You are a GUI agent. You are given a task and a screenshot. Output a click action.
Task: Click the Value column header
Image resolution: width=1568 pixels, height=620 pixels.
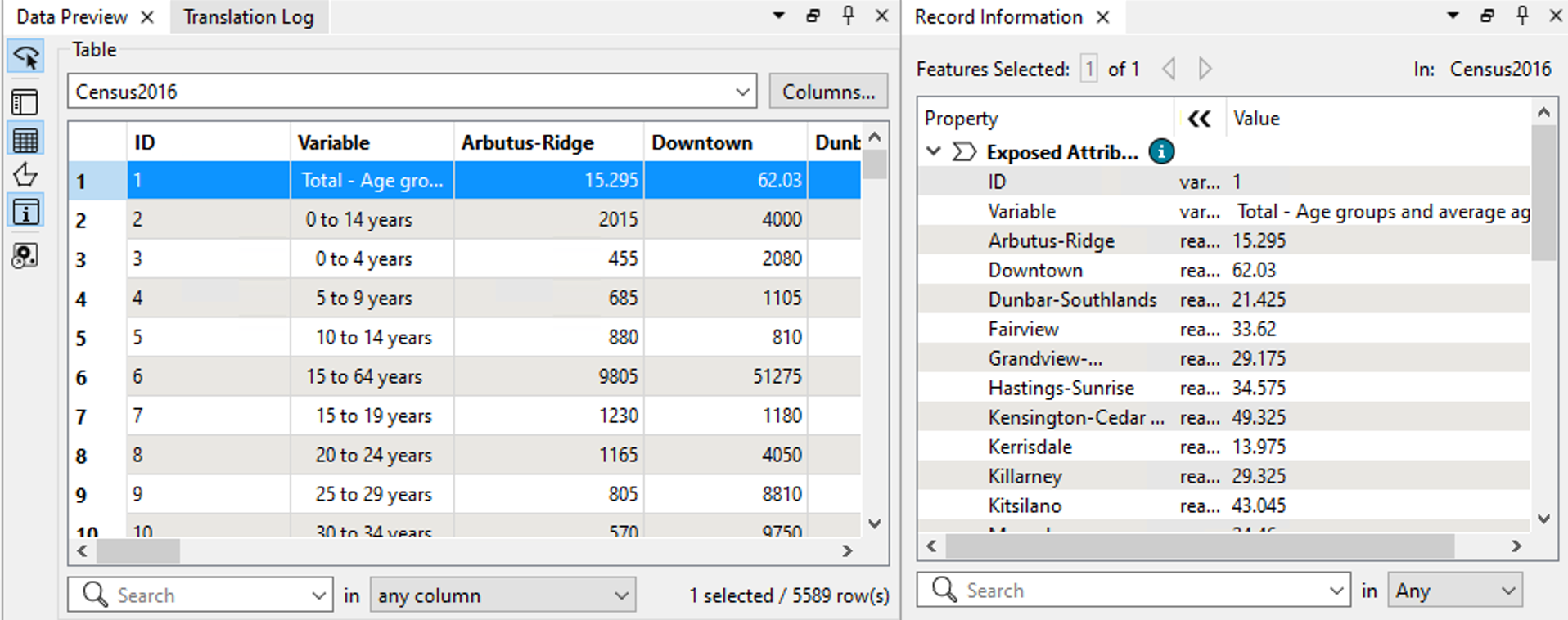click(x=1377, y=119)
